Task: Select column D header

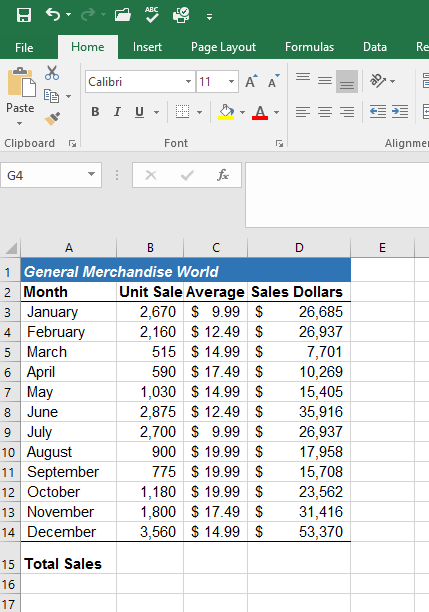Action: point(299,248)
